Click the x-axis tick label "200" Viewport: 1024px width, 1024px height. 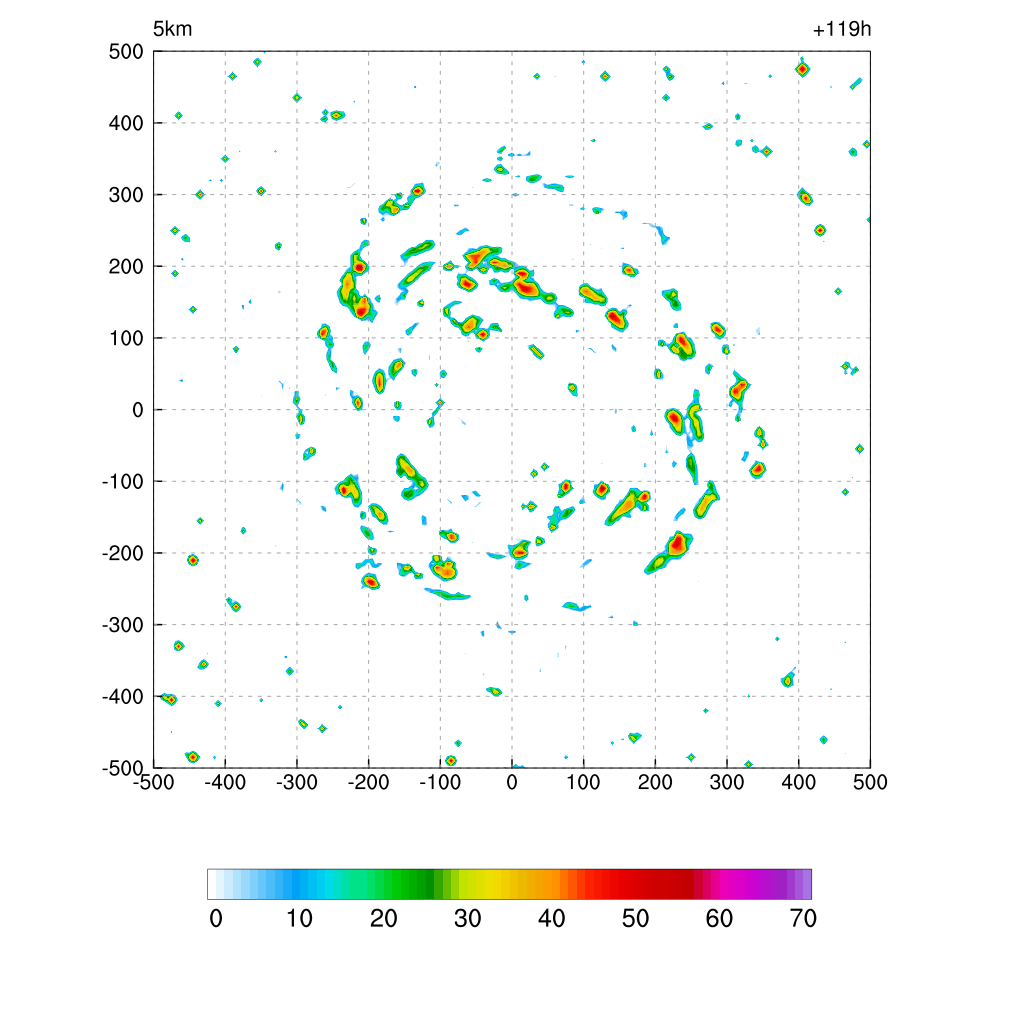pyautogui.click(x=655, y=782)
